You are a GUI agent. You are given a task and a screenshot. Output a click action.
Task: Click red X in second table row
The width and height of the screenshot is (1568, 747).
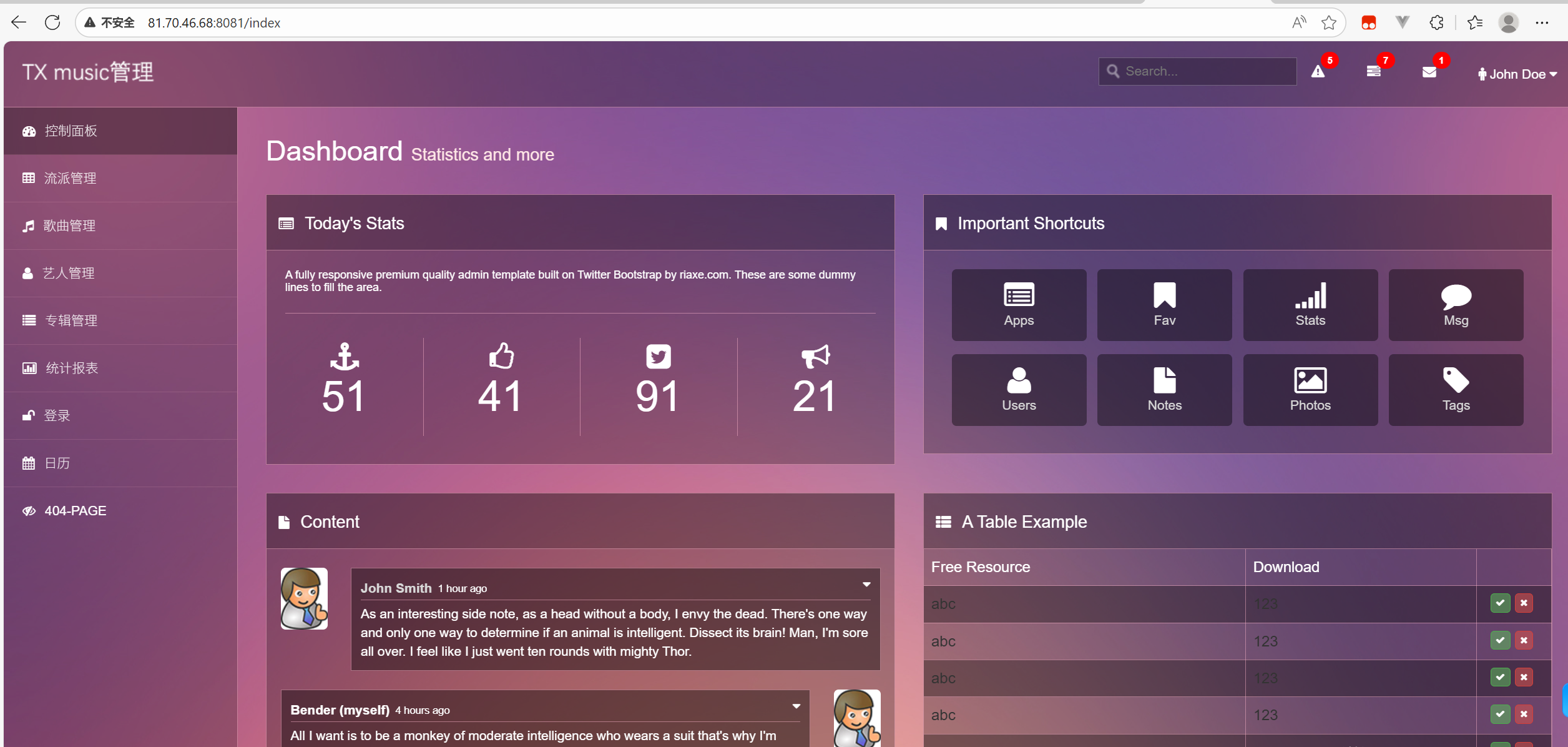[x=1523, y=640]
